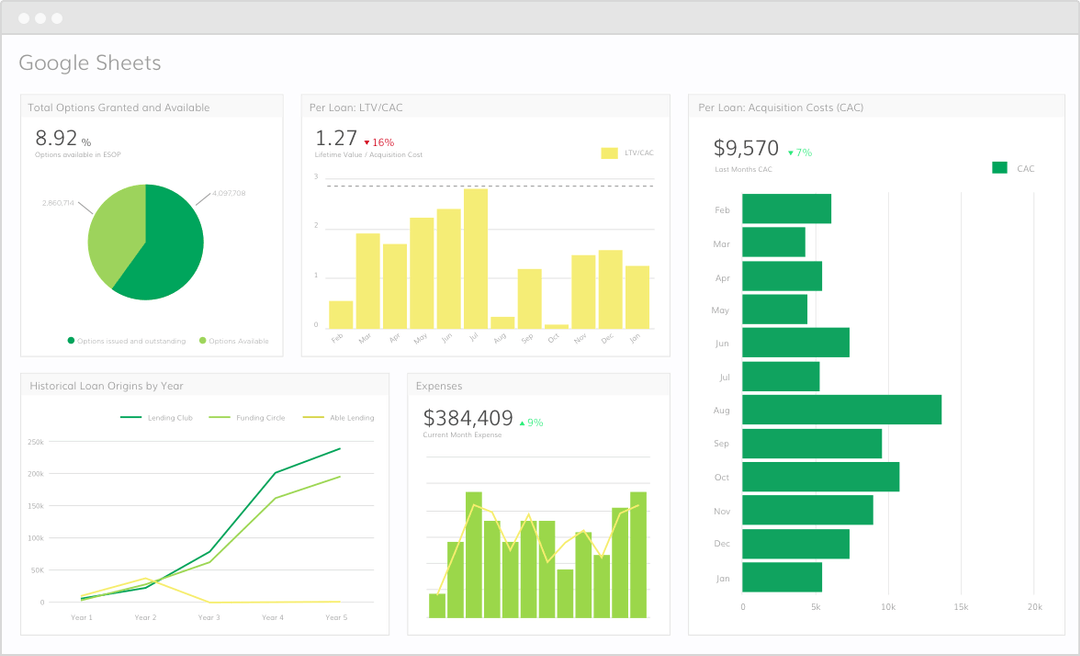Click the "Historical Loan Origins by Year" title

click(x=107, y=385)
